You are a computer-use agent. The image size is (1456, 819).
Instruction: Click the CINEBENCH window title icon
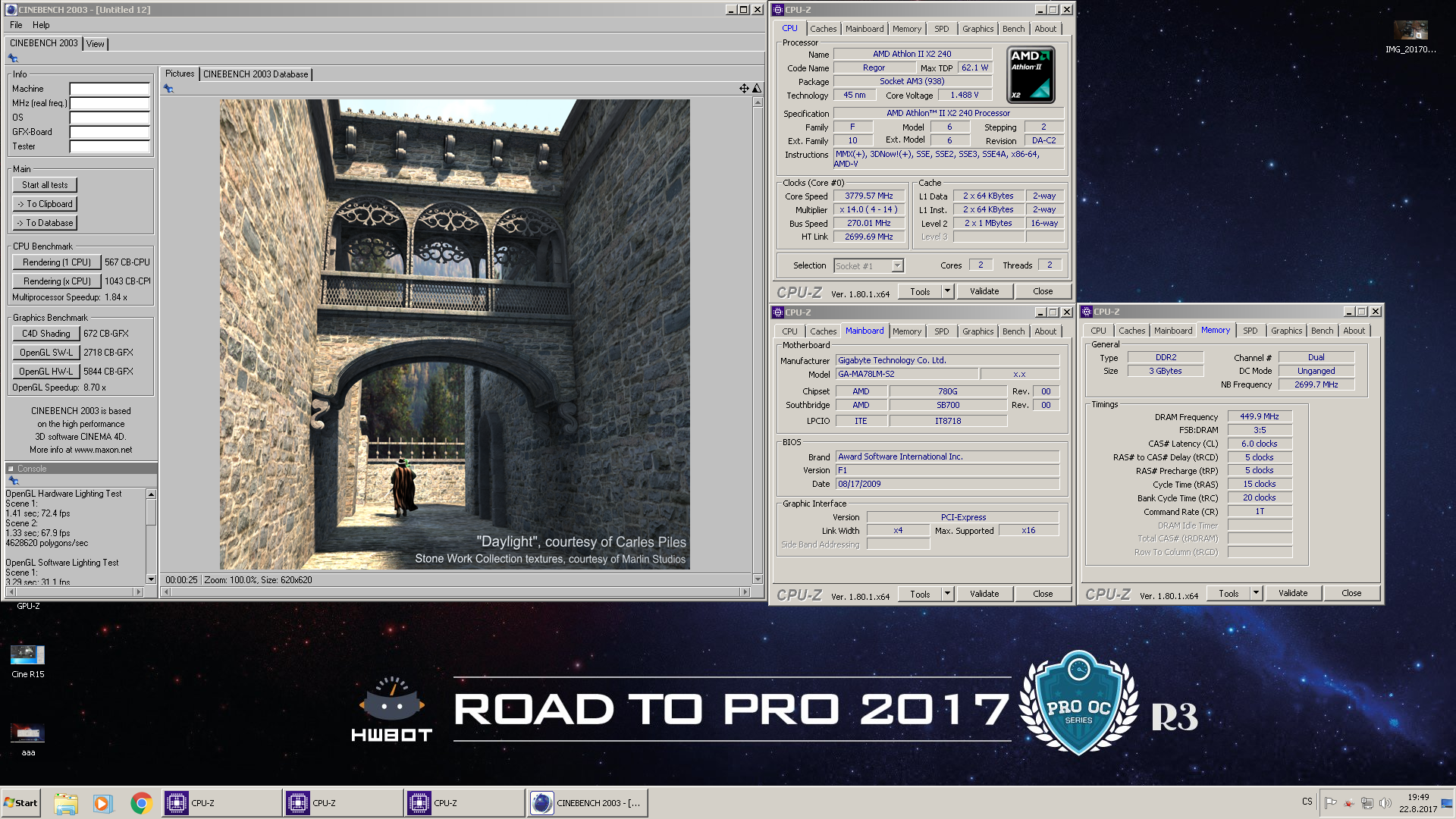11,10
